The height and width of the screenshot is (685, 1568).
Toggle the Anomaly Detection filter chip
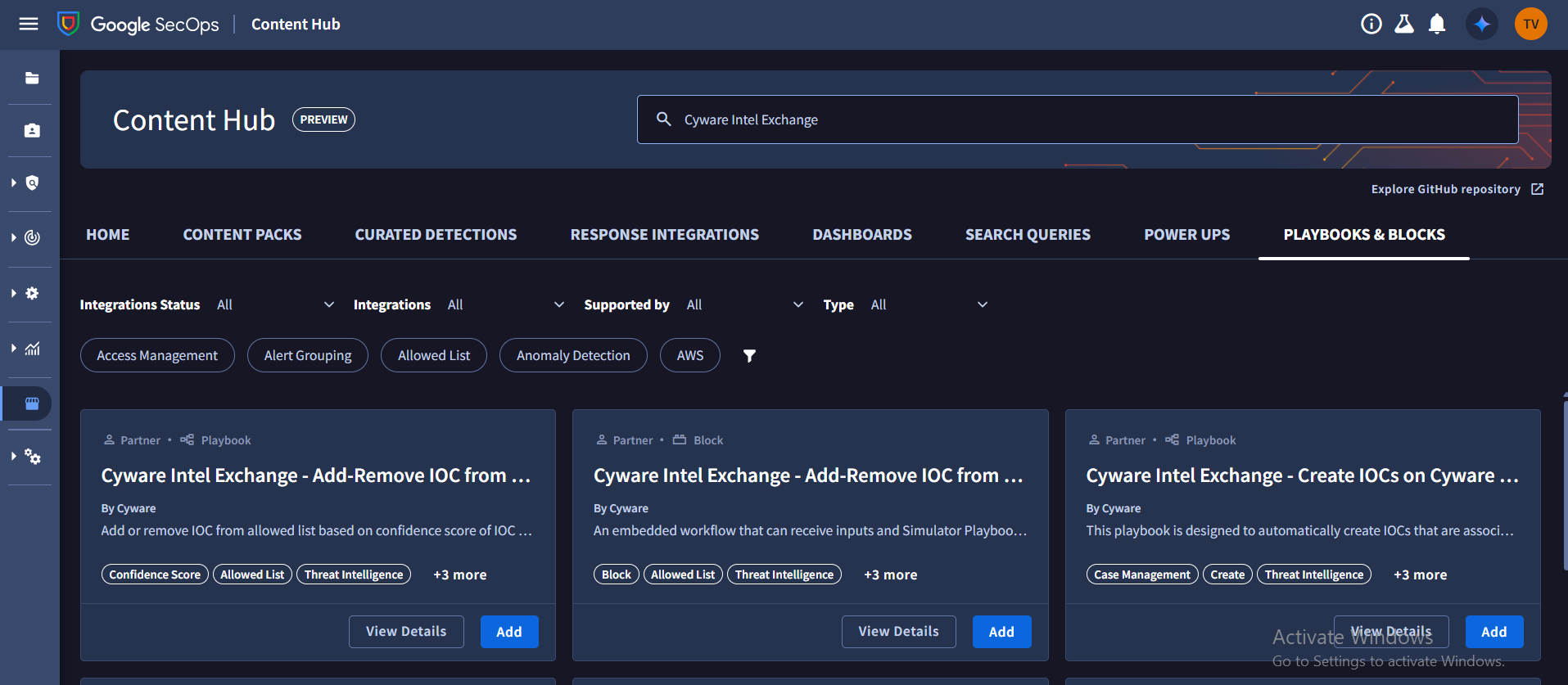click(573, 356)
